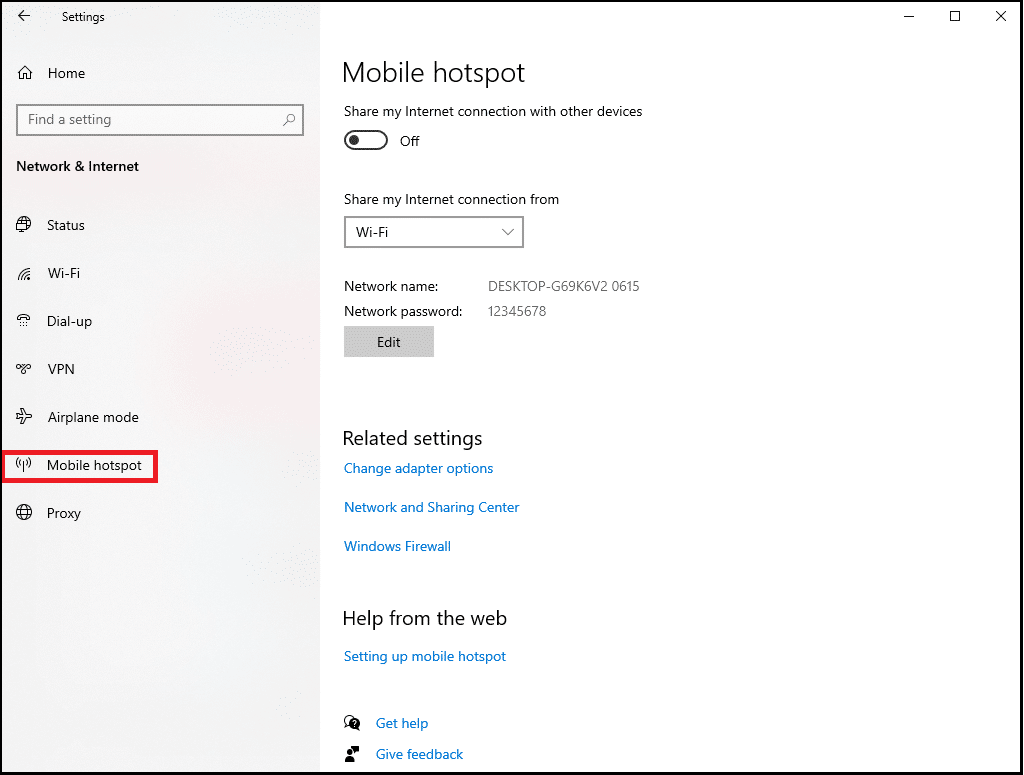Click network name DESKTOP-G69K6V2 0615
The height and width of the screenshot is (775, 1024).
pyautogui.click(x=563, y=286)
